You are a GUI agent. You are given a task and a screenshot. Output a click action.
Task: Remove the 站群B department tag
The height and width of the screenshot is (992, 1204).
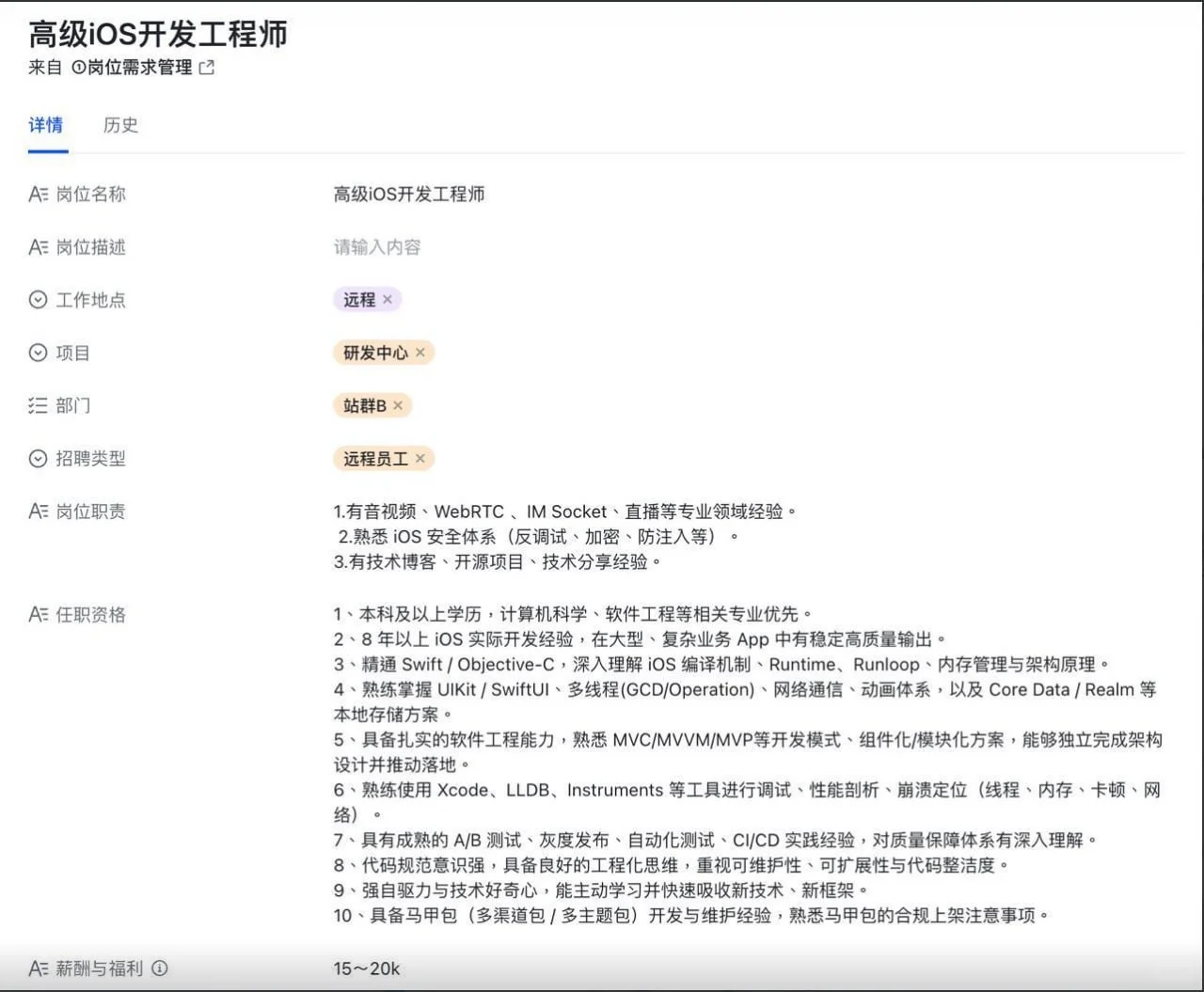398,405
